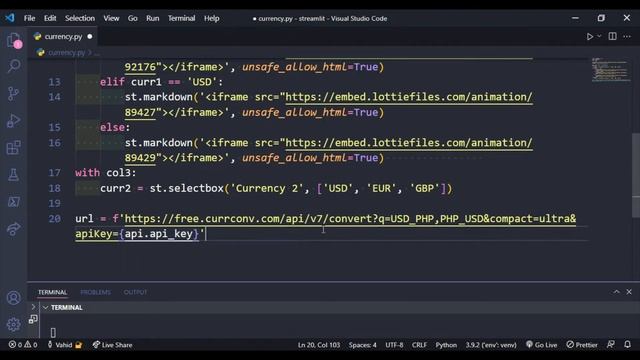
Task: Close the bottom panel
Action: pos(629,291)
